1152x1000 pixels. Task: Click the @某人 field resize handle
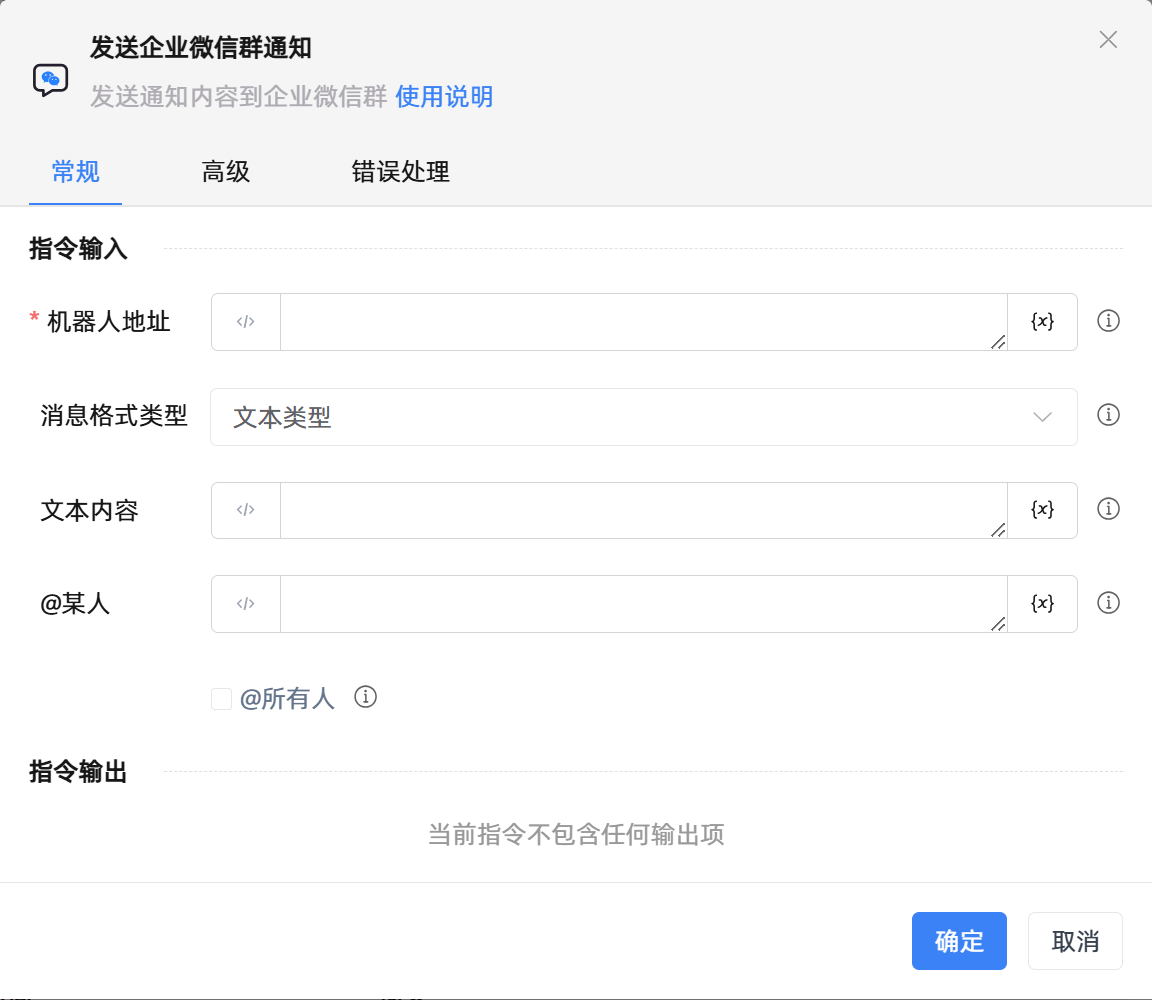coord(998,624)
